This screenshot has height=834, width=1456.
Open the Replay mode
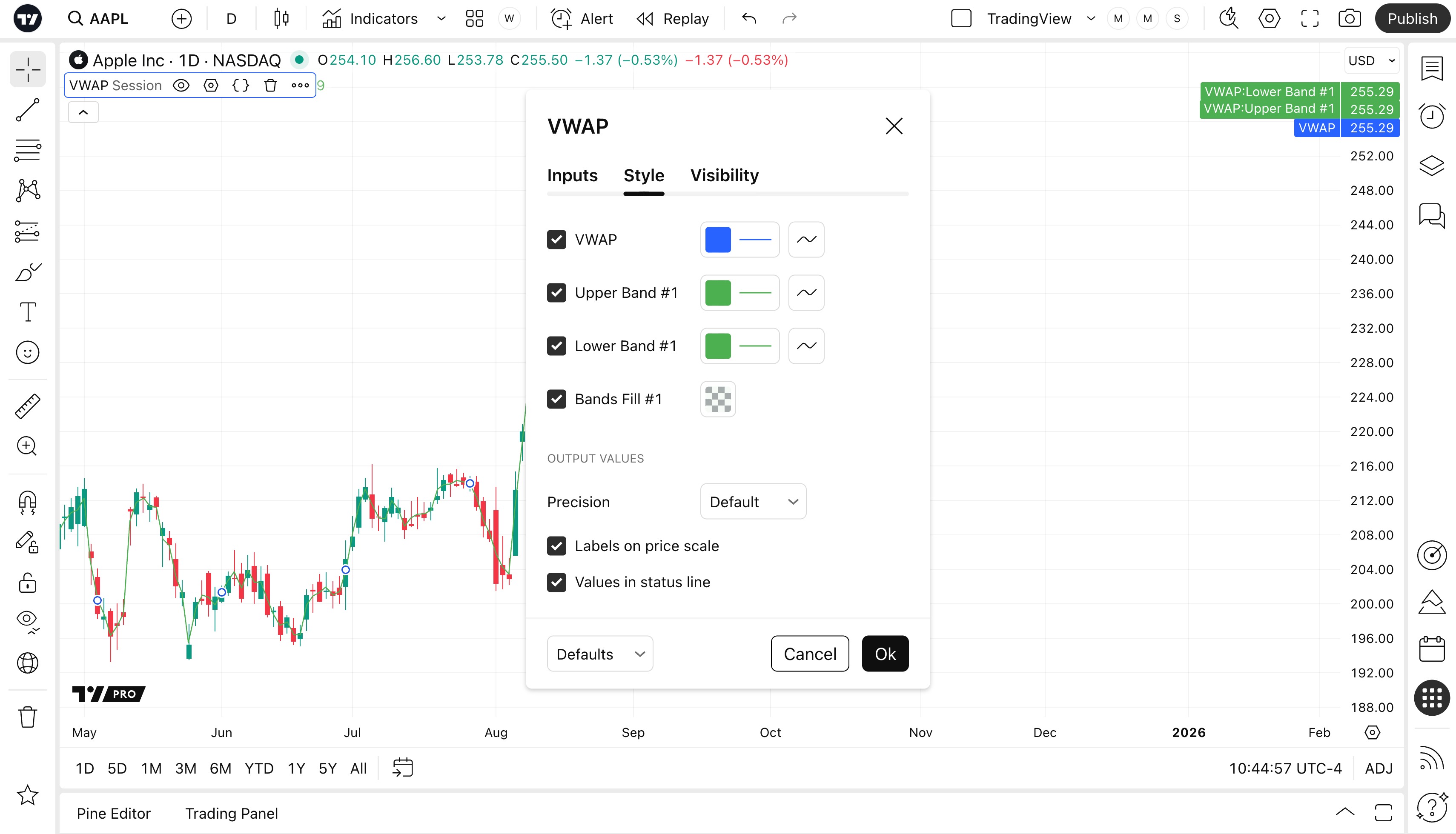(673, 19)
